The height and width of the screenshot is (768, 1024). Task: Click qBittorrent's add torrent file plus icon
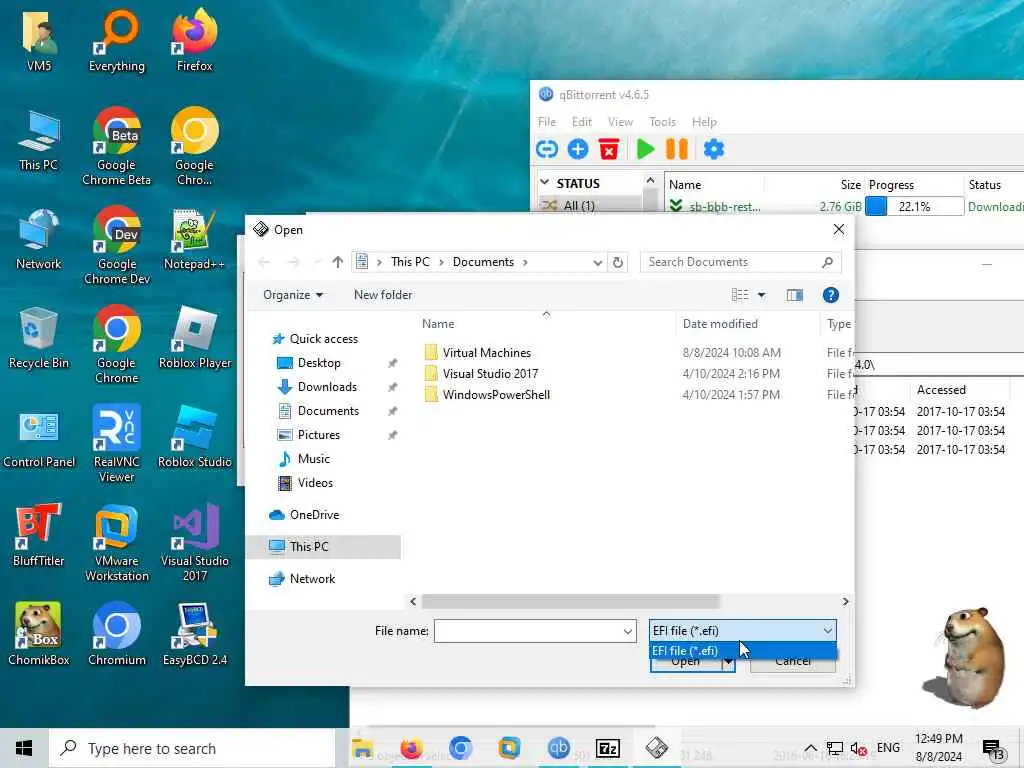[x=577, y=150]
